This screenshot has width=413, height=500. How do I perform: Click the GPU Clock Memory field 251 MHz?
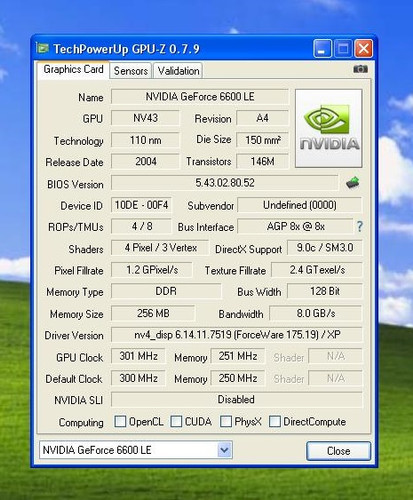click(238, 356)
